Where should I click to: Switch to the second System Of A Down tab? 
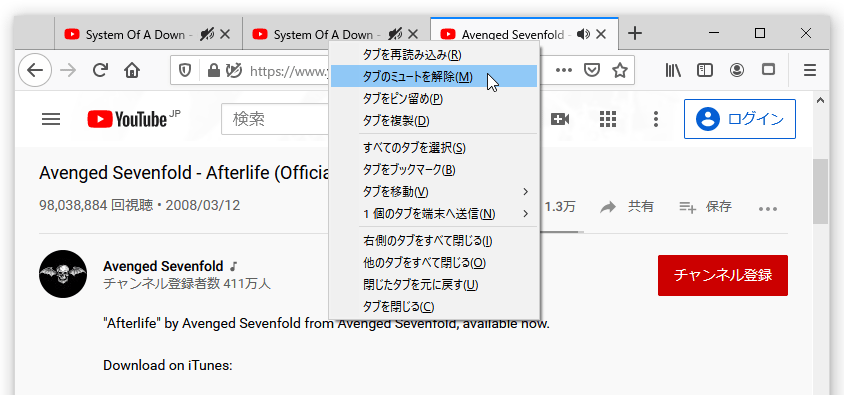pyautogui.click(x=336, y=34)
